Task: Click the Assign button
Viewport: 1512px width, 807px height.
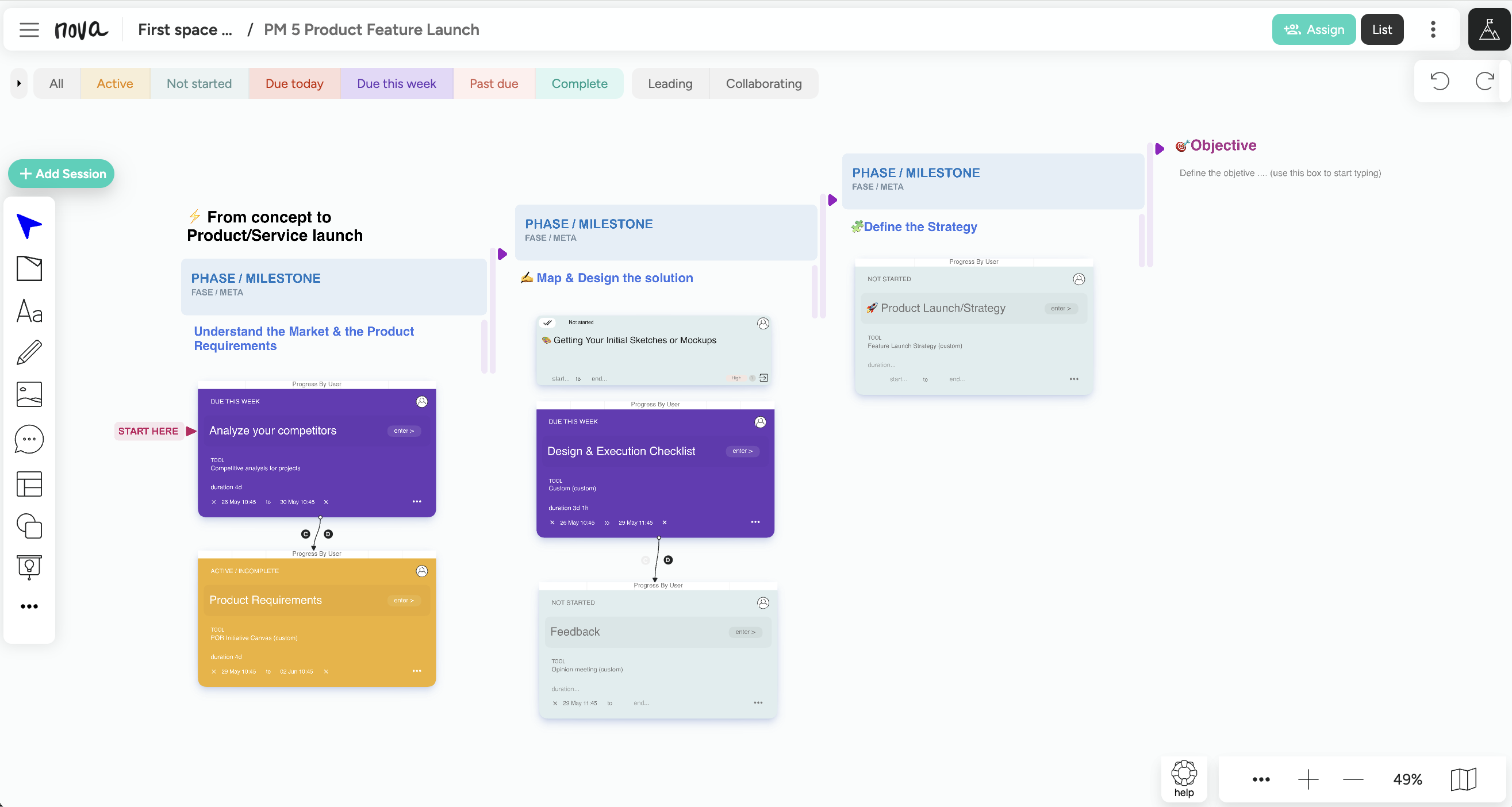Action: (x=1313, y=29)
